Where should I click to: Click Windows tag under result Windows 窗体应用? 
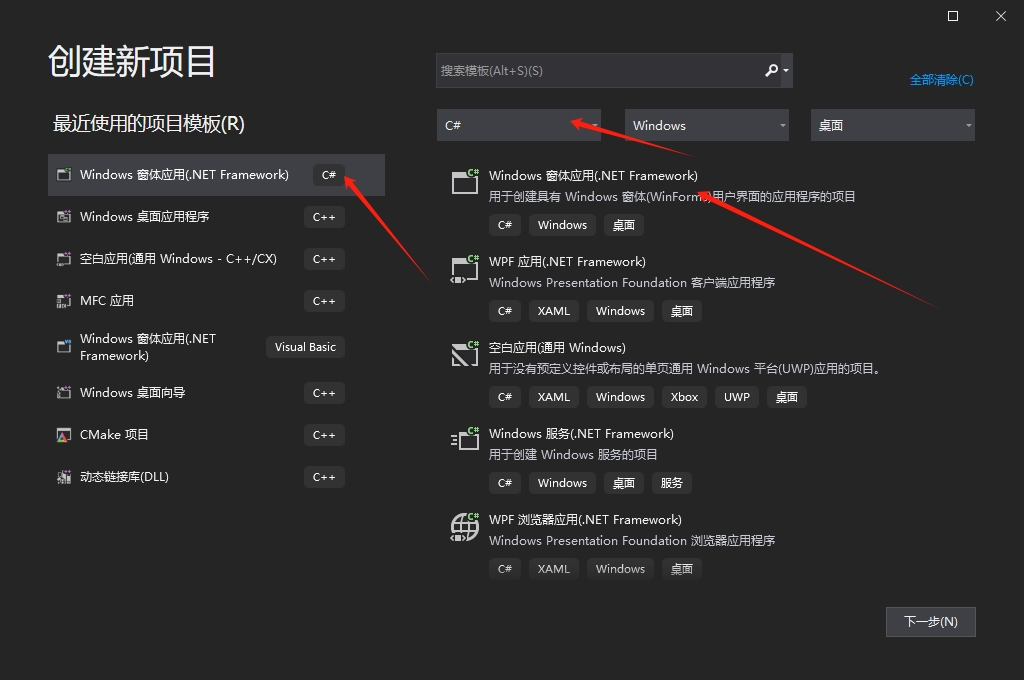pyautogui.click(x=562, y=225)
